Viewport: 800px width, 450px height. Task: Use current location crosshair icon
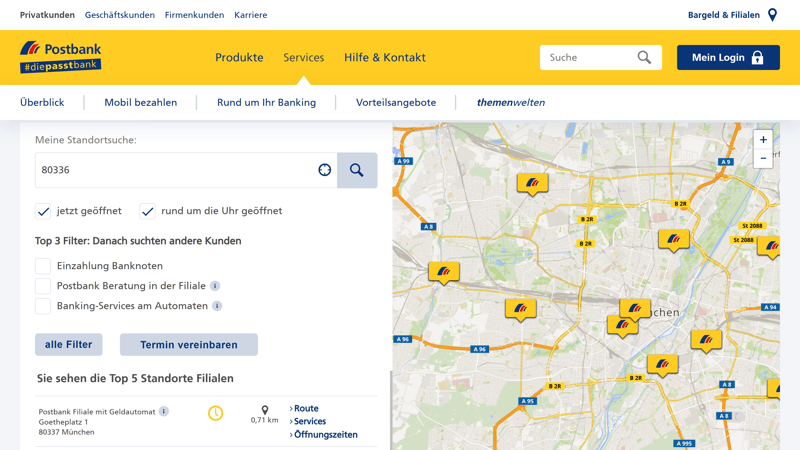tap(325, 170)
